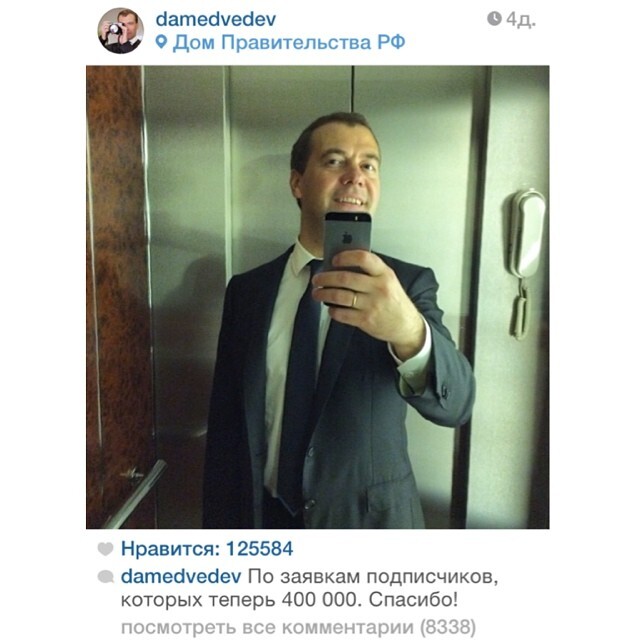The height and width of the screenshot is (640, 640).
Task: Open the Дом Правительства РФ location
Action: pos(289,42)
